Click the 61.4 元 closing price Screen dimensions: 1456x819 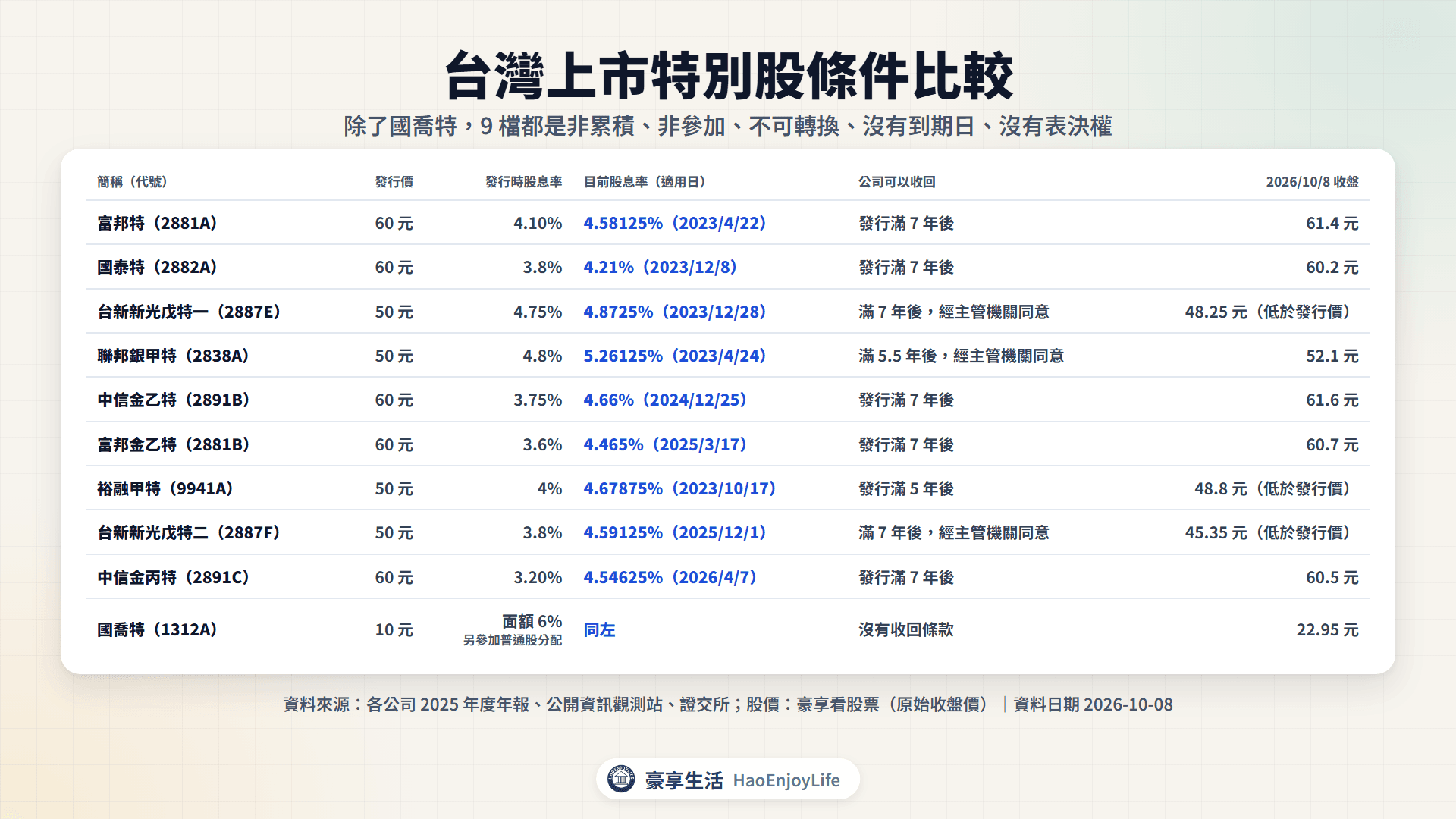pos(1332,223)
